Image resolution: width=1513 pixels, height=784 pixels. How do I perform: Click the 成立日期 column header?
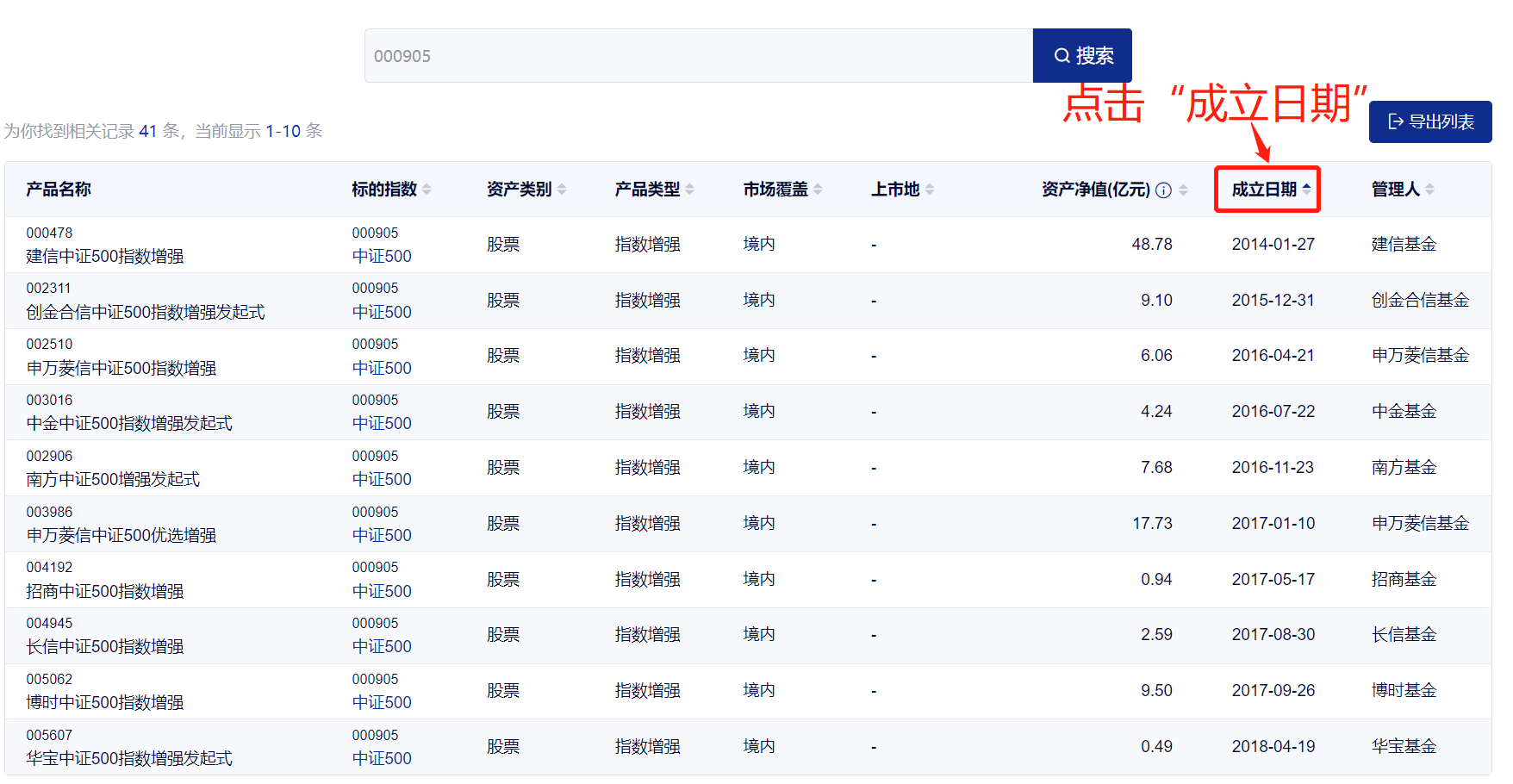pyautogui.click(x=1264, y=190)
